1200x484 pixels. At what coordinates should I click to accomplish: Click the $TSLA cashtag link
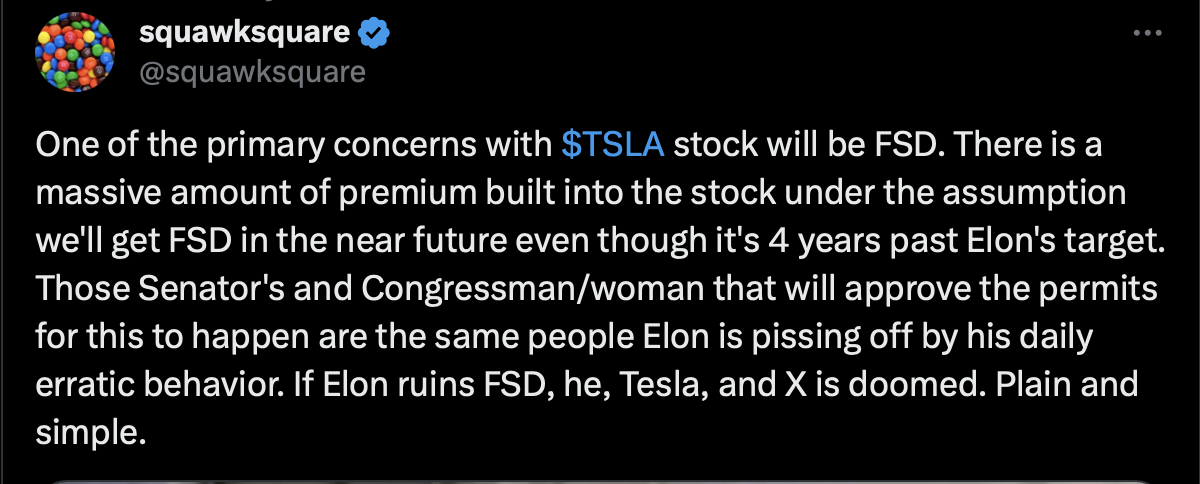click(613, 144)
